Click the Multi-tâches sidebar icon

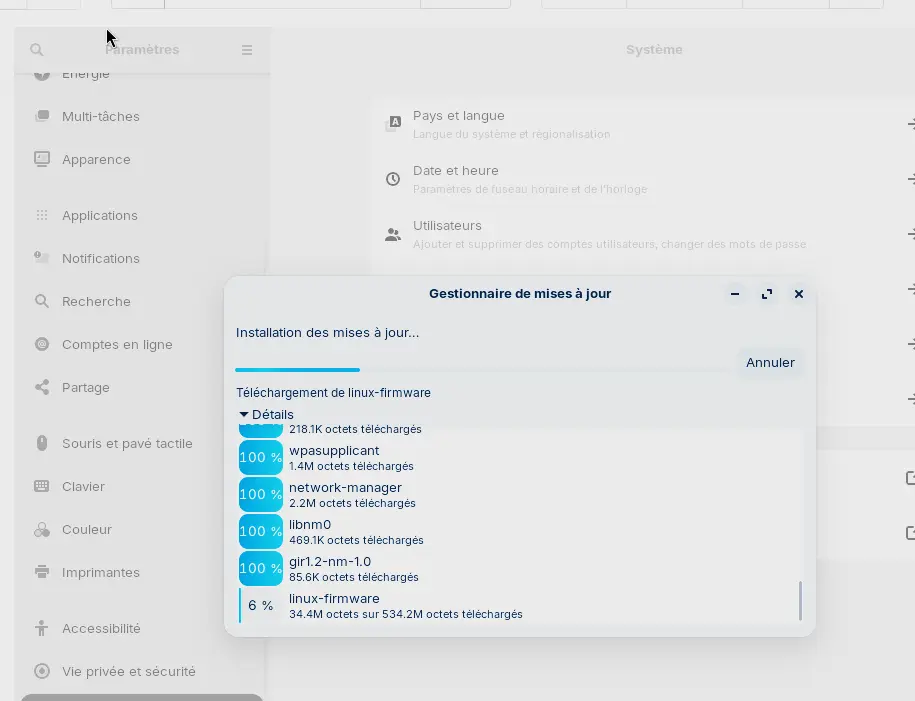click(42, 116)
